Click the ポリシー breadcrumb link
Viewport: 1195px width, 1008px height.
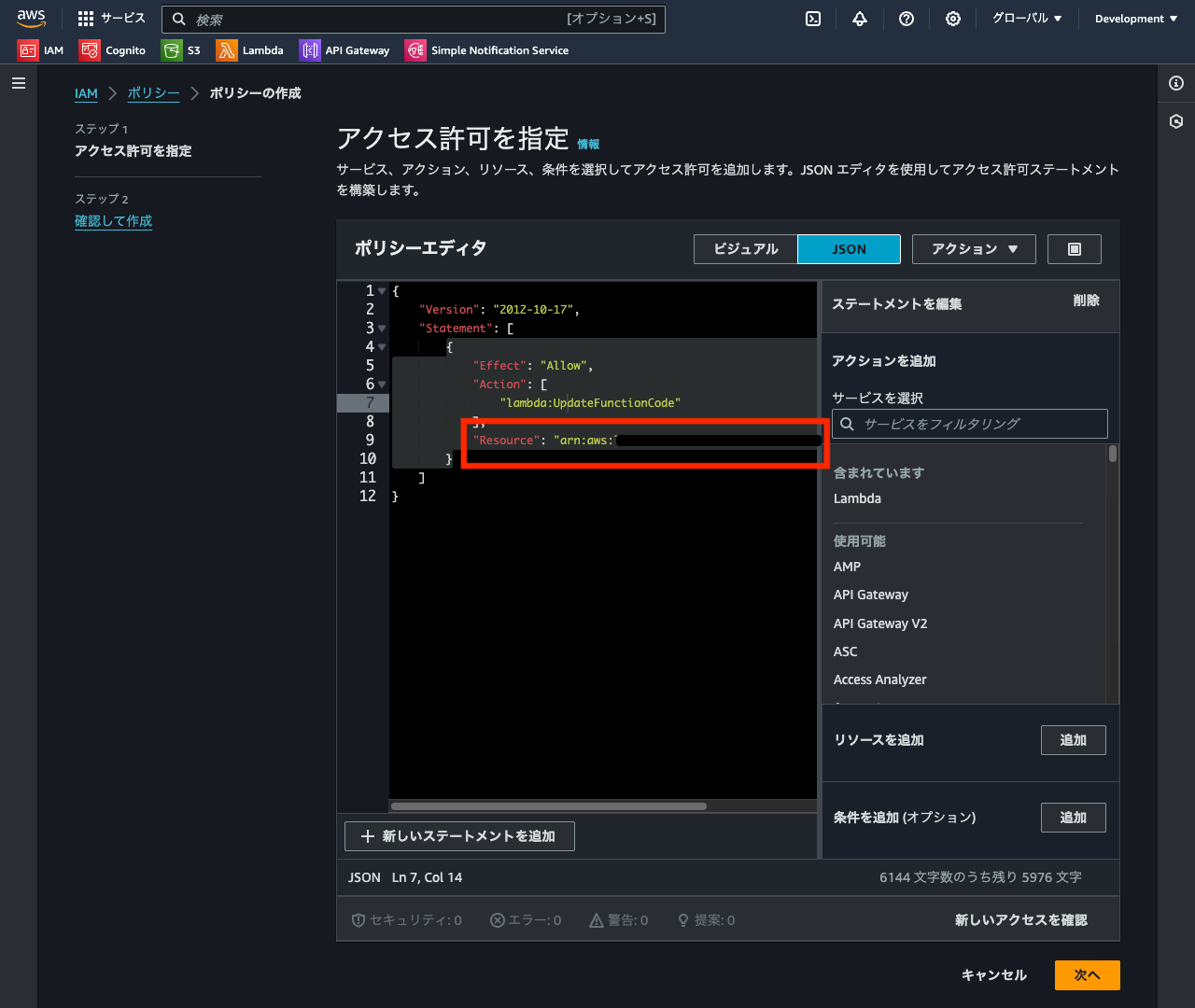153,93
